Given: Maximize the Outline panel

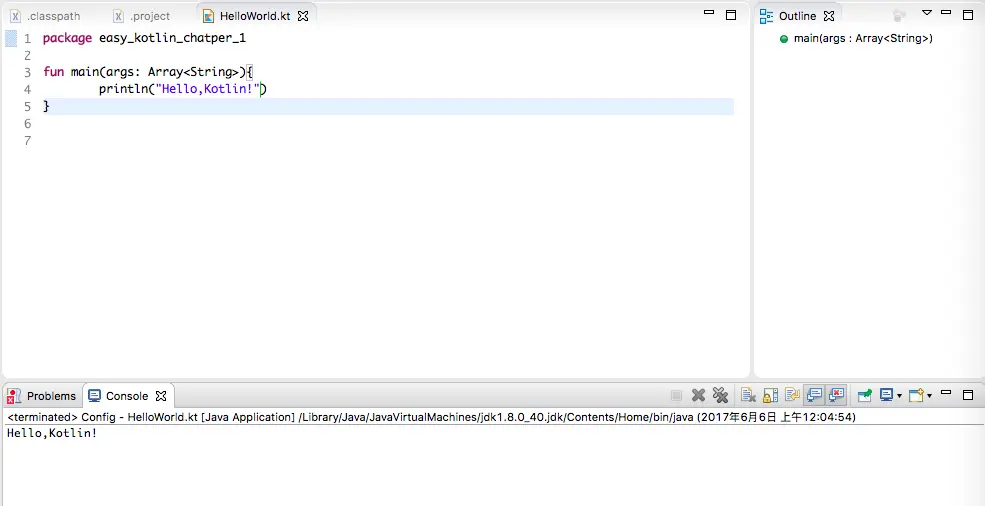Looking at the screenshot, I should tap(968, 15).
